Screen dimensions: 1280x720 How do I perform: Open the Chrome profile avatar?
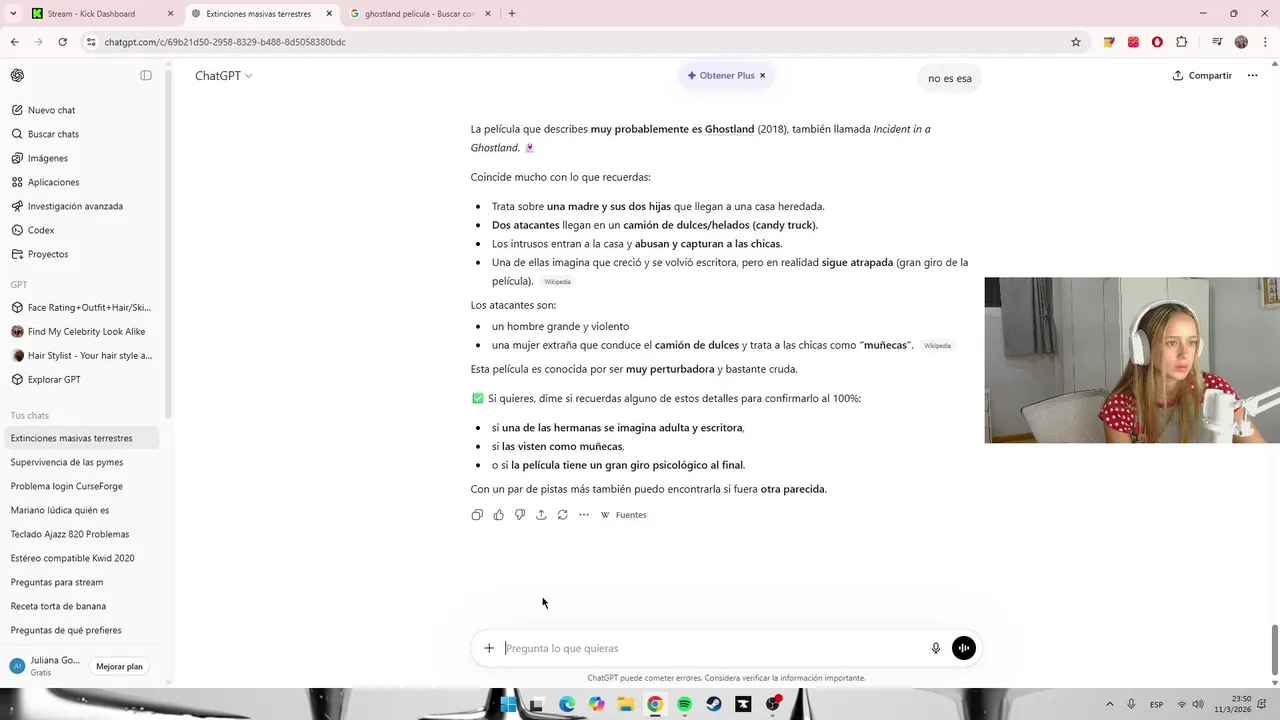coord(1241,42)
